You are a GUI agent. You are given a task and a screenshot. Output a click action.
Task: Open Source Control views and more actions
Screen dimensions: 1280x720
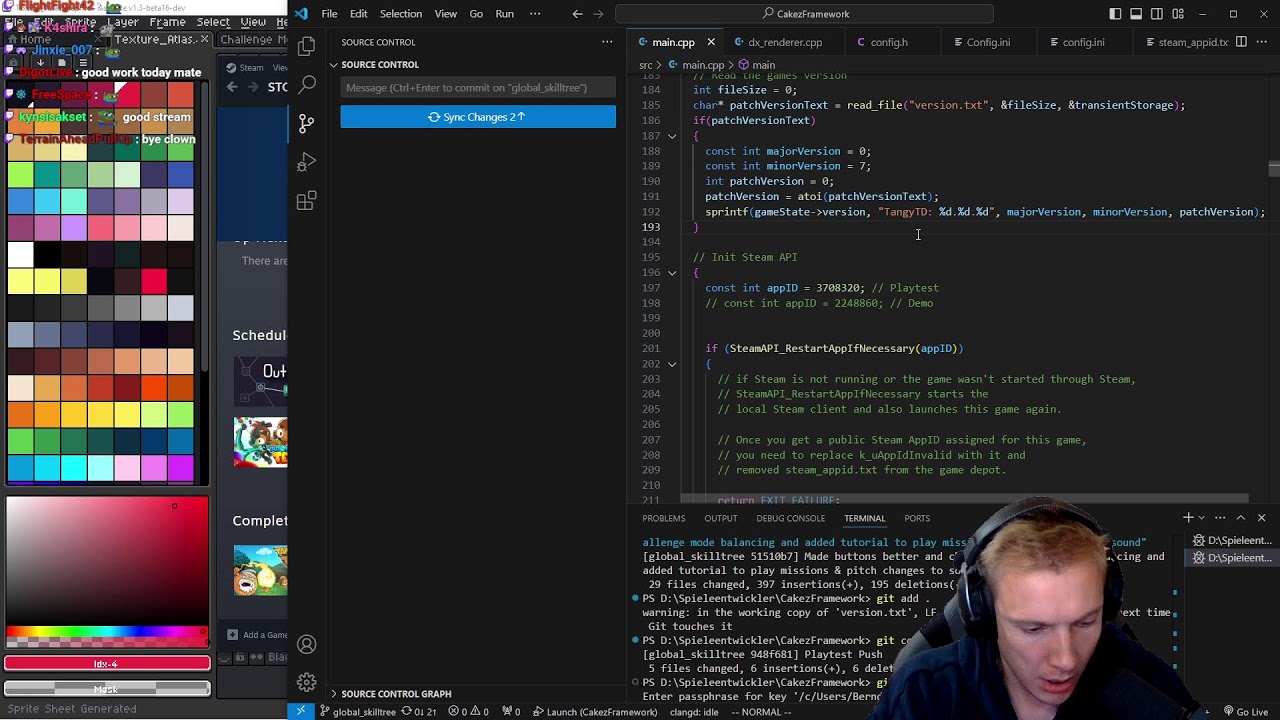click(x=607, y=42)
